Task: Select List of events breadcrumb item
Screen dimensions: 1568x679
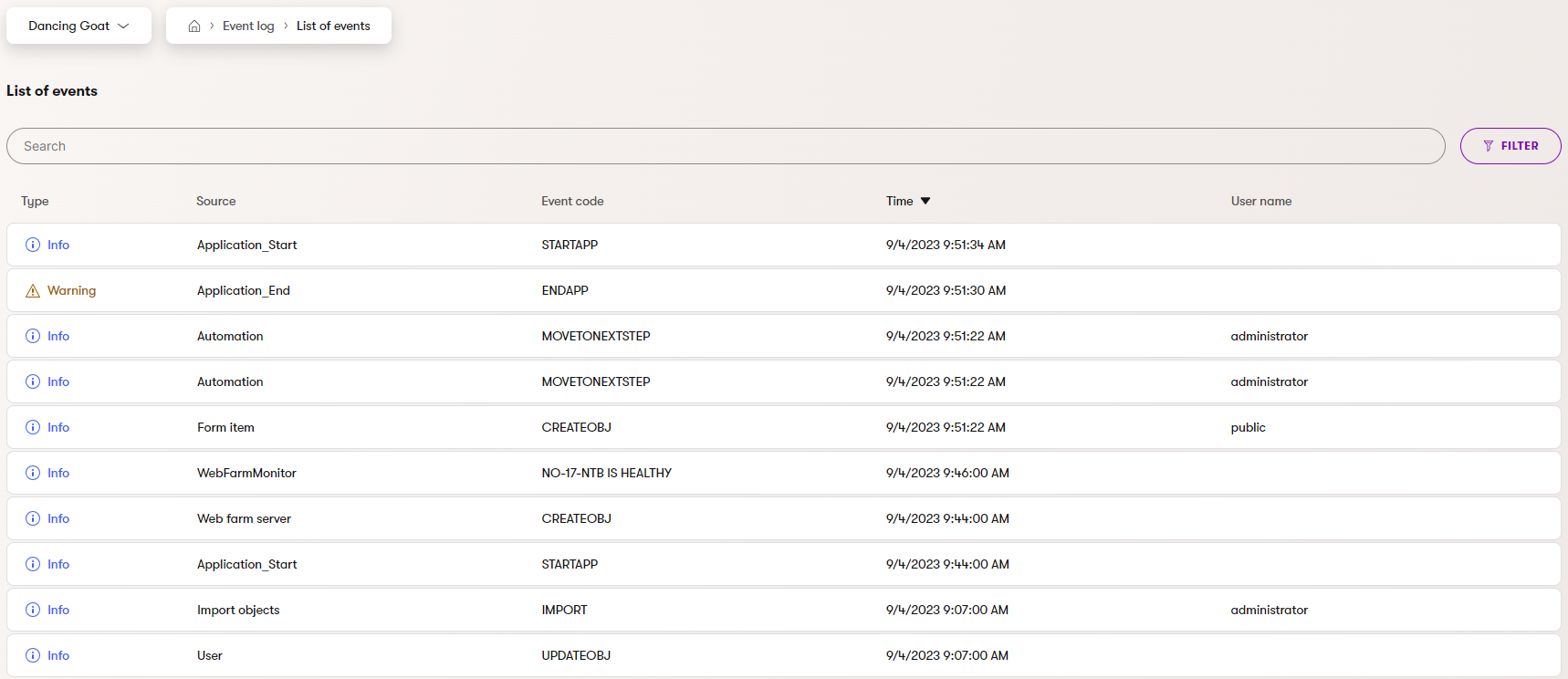Action: point(333,26)
